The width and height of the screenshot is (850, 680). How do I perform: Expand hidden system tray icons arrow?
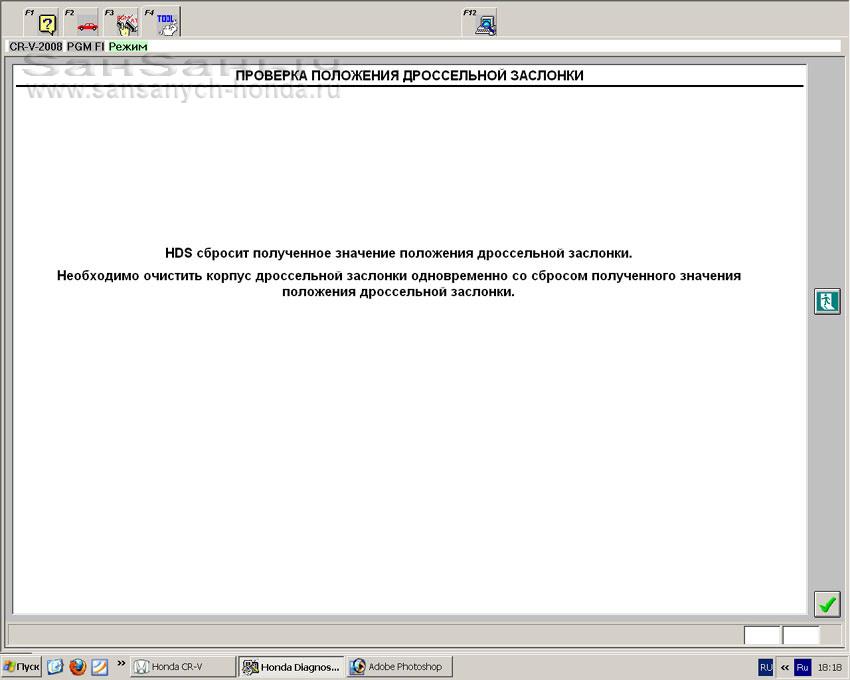(785, 667)
